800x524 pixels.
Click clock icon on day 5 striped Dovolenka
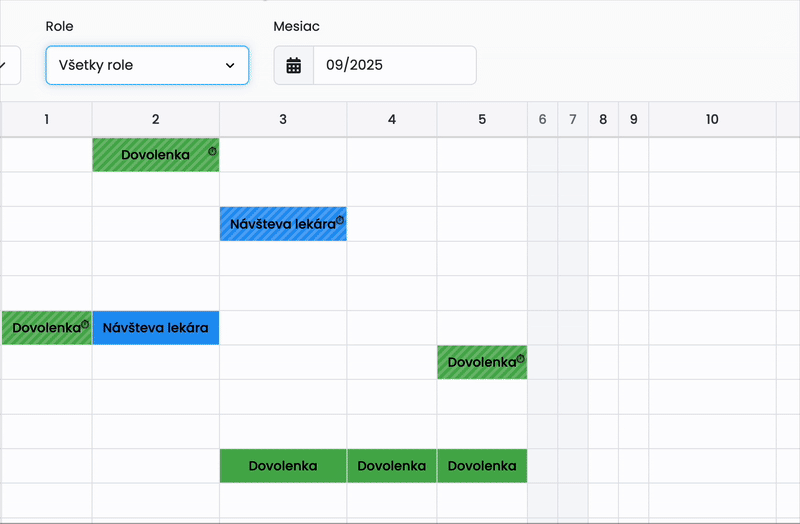pos(520,358)
